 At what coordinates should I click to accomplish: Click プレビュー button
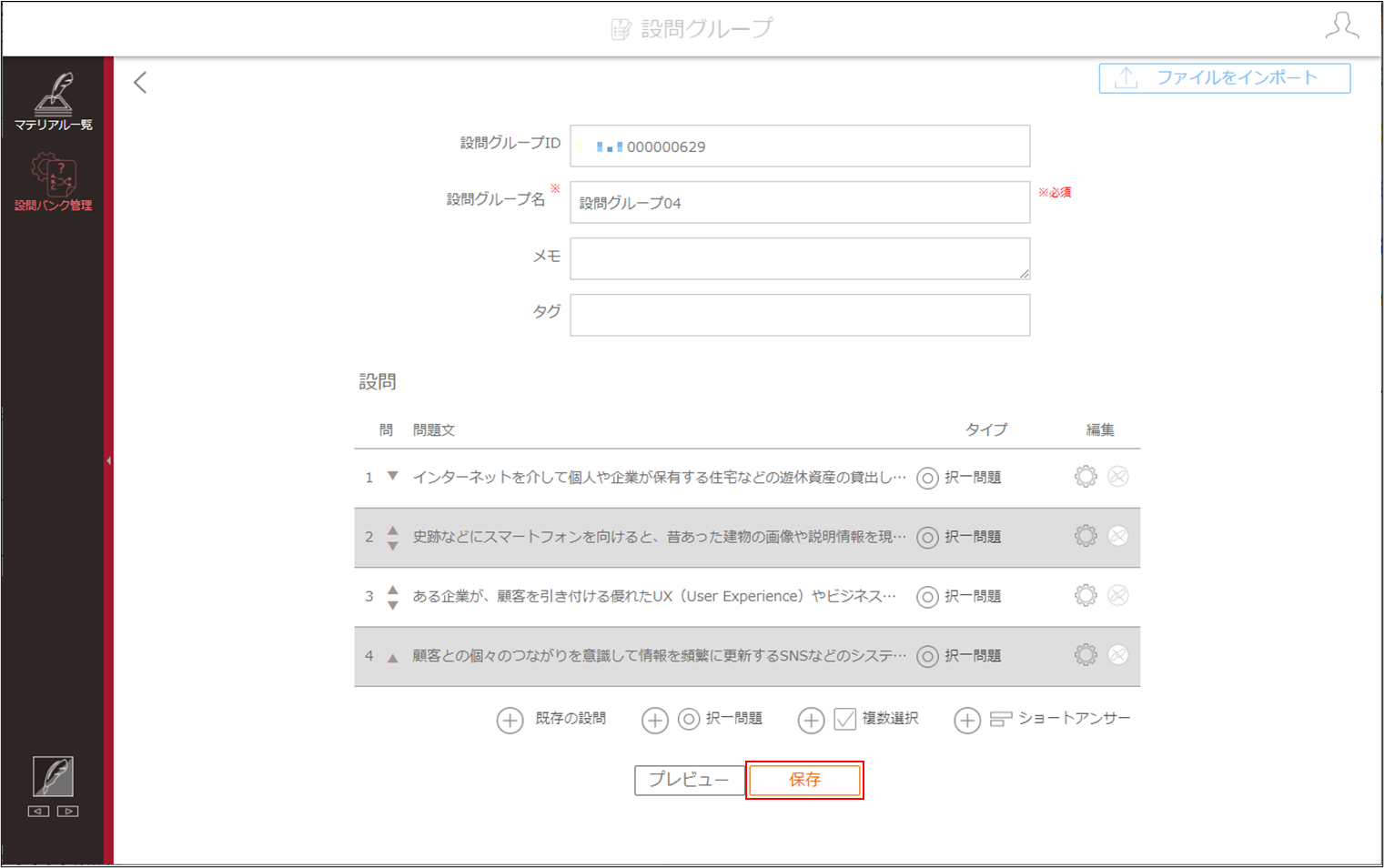point(689,780)
